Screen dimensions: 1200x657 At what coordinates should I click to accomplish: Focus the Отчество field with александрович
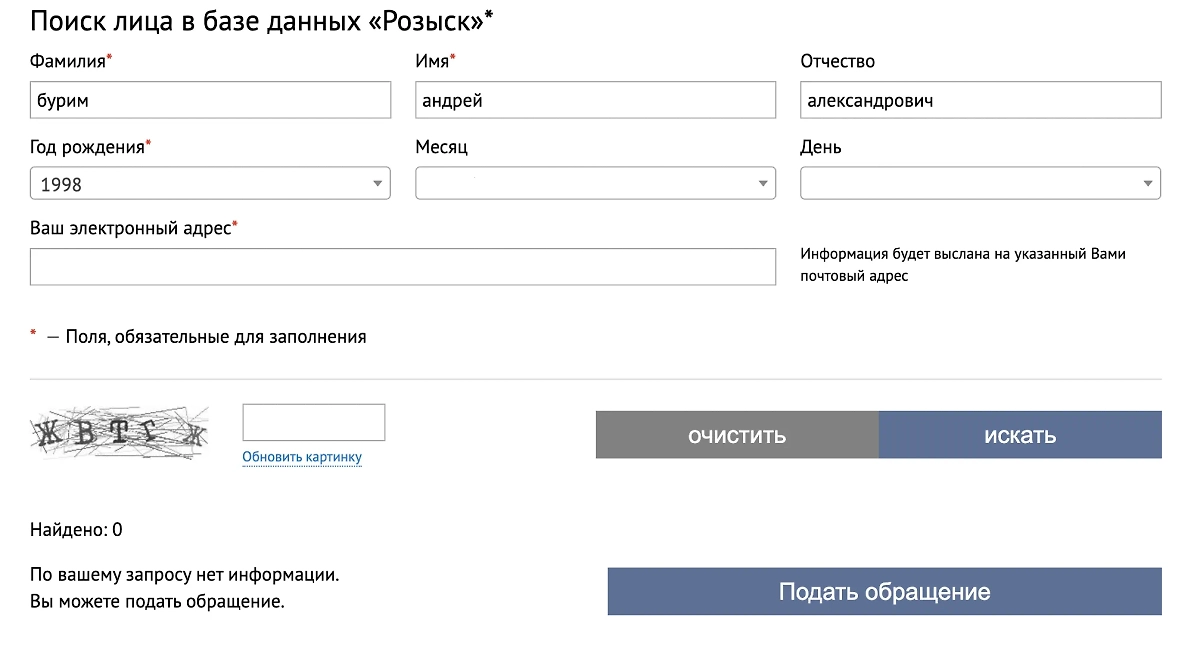pos(980,100)
